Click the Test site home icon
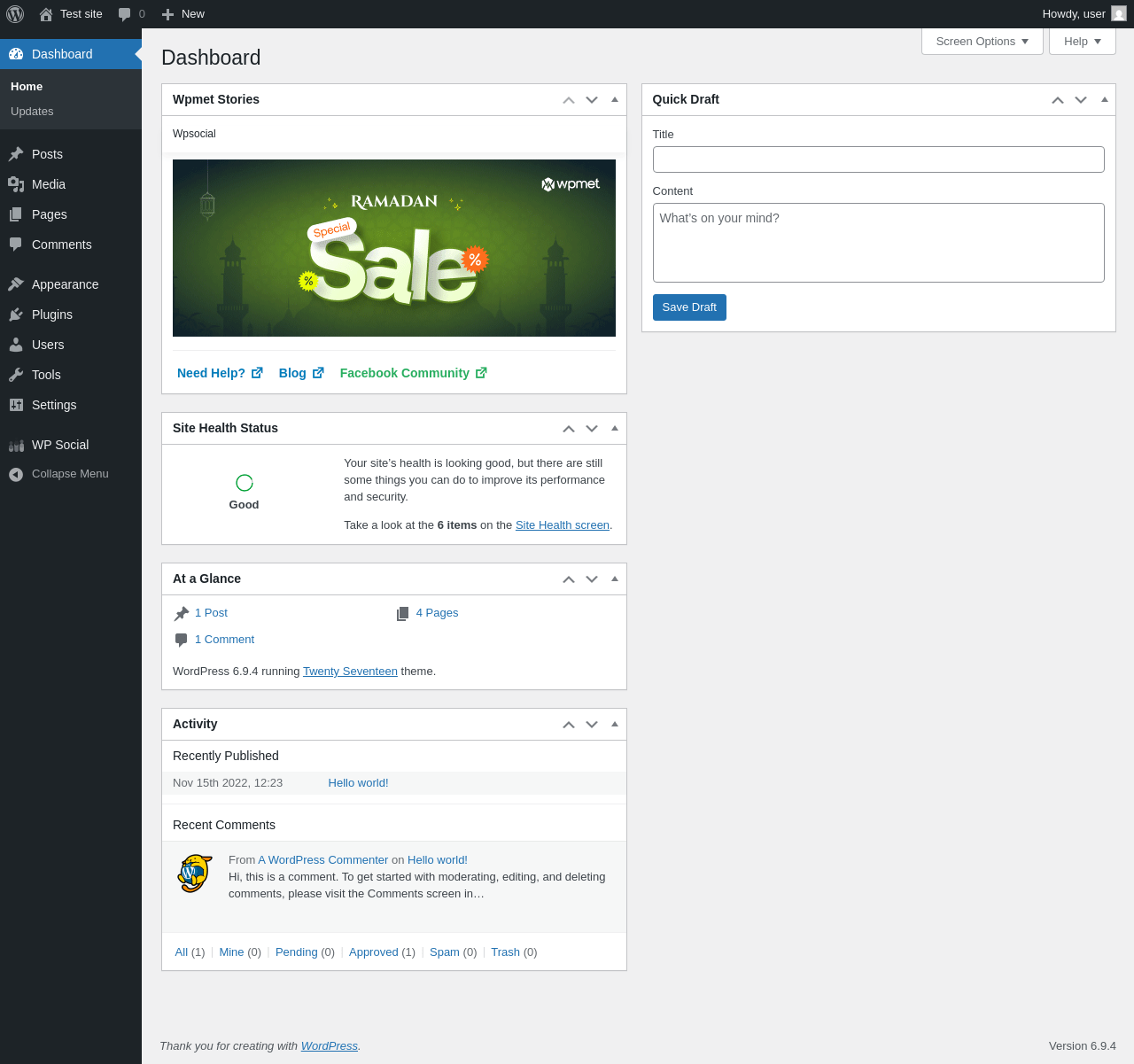The width and height of the screenshot is (1134, 1064). 46,14
